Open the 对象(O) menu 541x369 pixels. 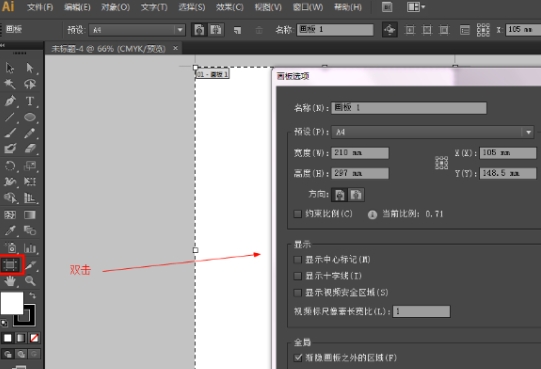116,7
